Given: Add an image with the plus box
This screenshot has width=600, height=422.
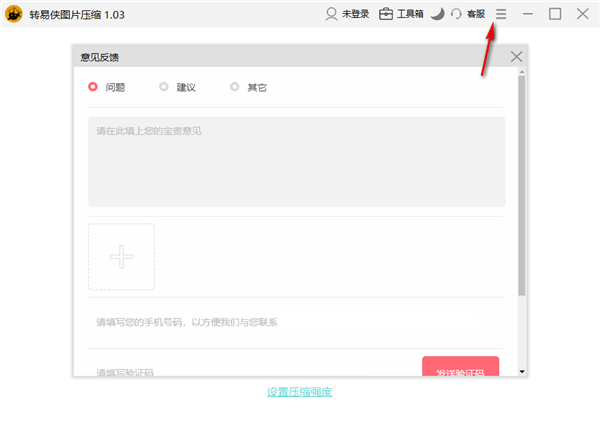Looking at the screenshot, I should pos(122,257).
